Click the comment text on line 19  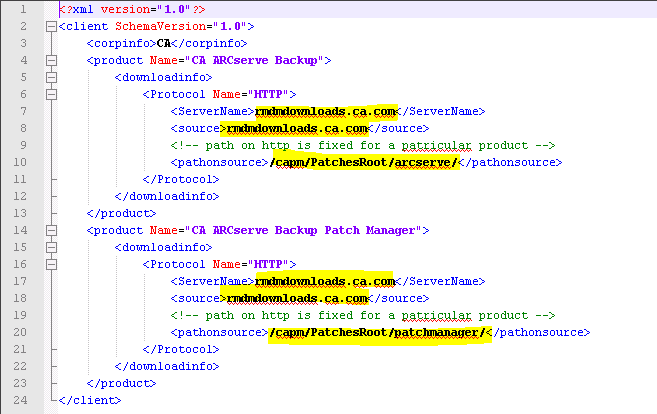point(363,316)
